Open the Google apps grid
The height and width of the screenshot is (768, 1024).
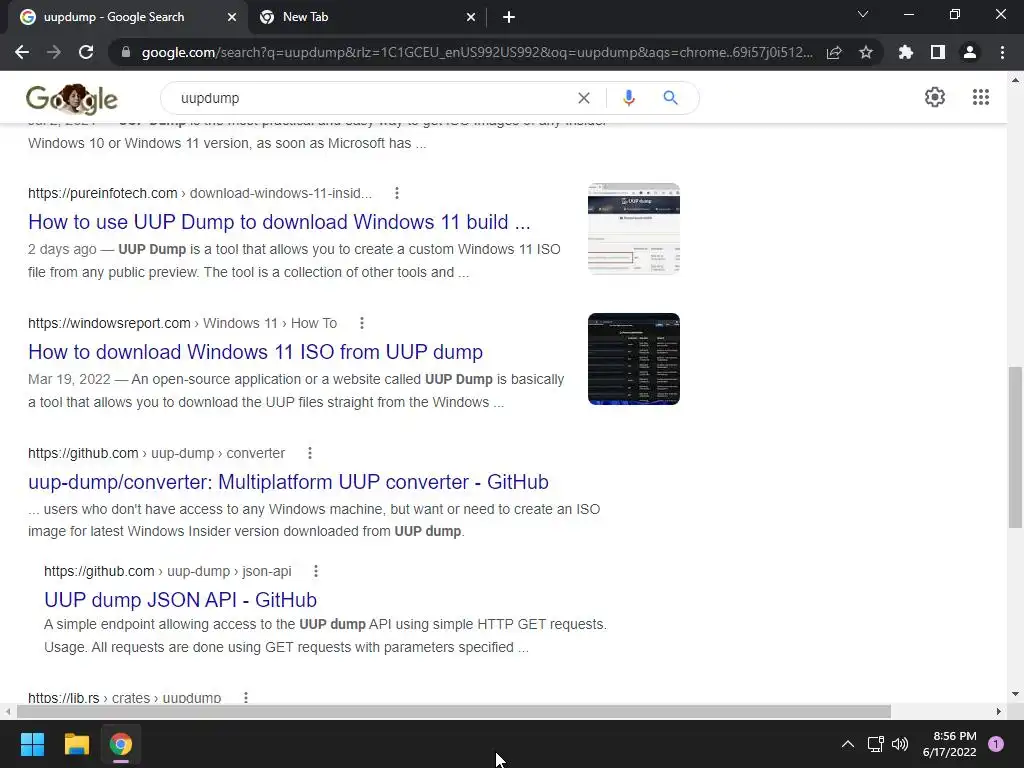tap(980, 97)
